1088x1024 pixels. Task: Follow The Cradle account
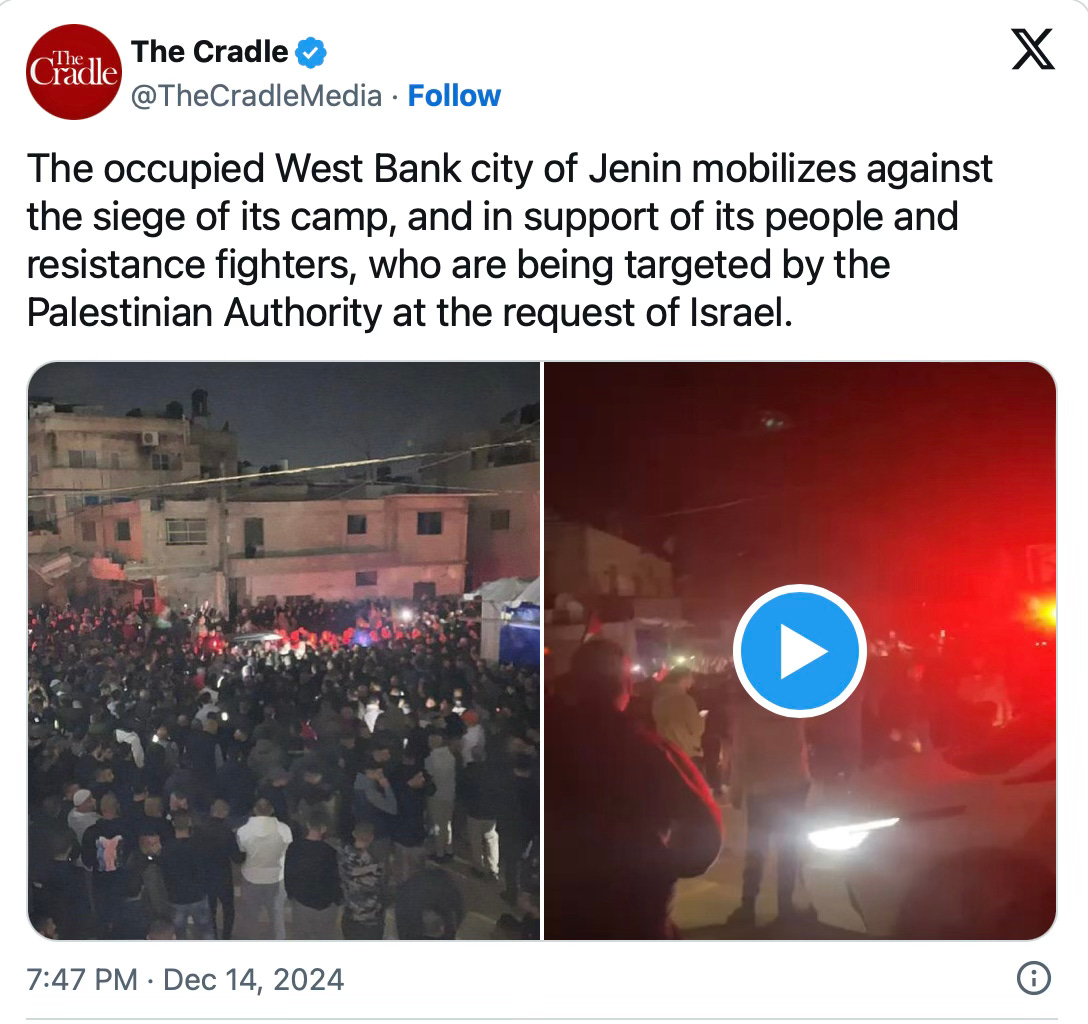coord(454,96)
